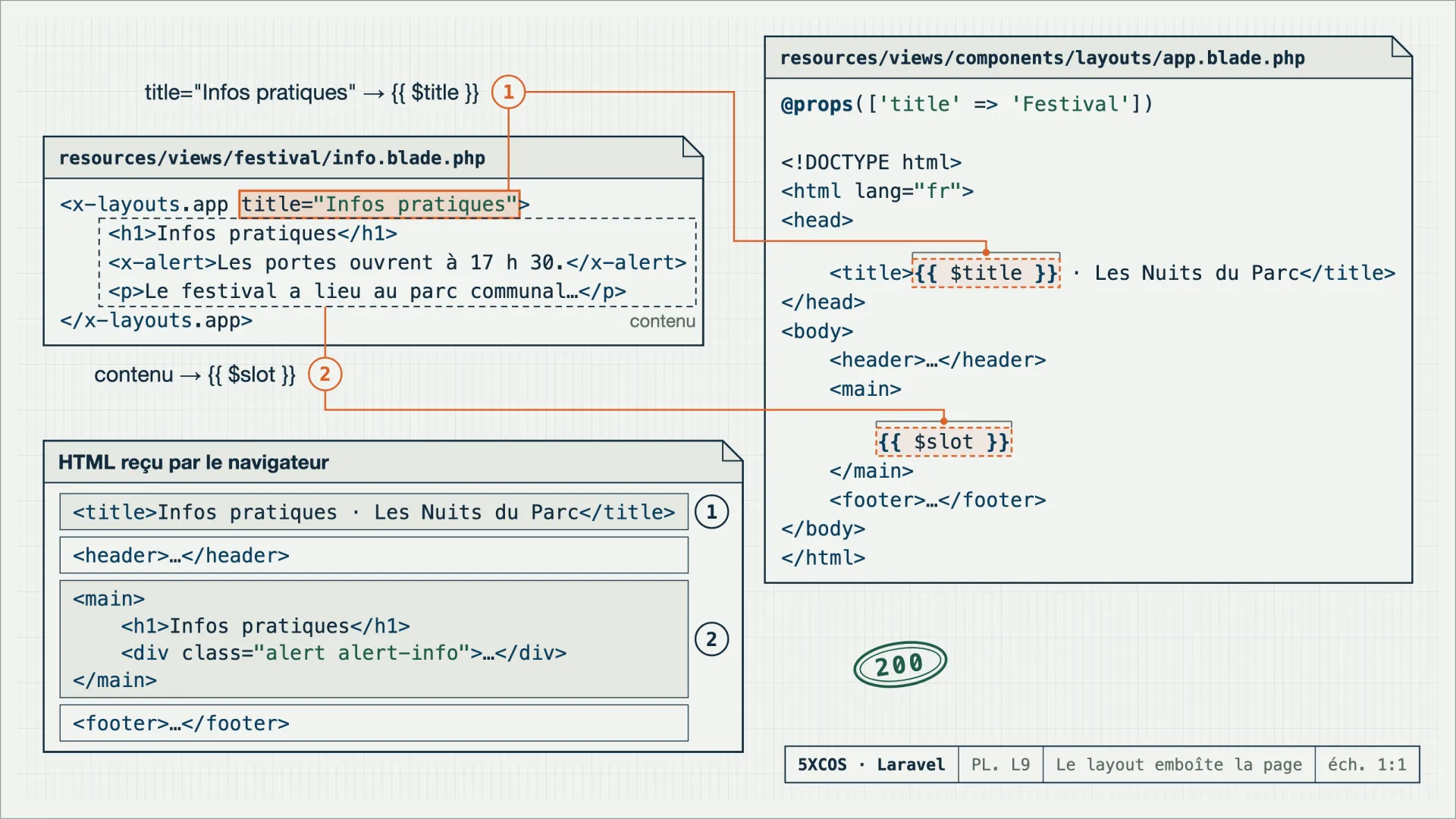Screen dimensions: 1456x819
Task: Click circled 1 next to the <title> row
Action: point(712,513)
